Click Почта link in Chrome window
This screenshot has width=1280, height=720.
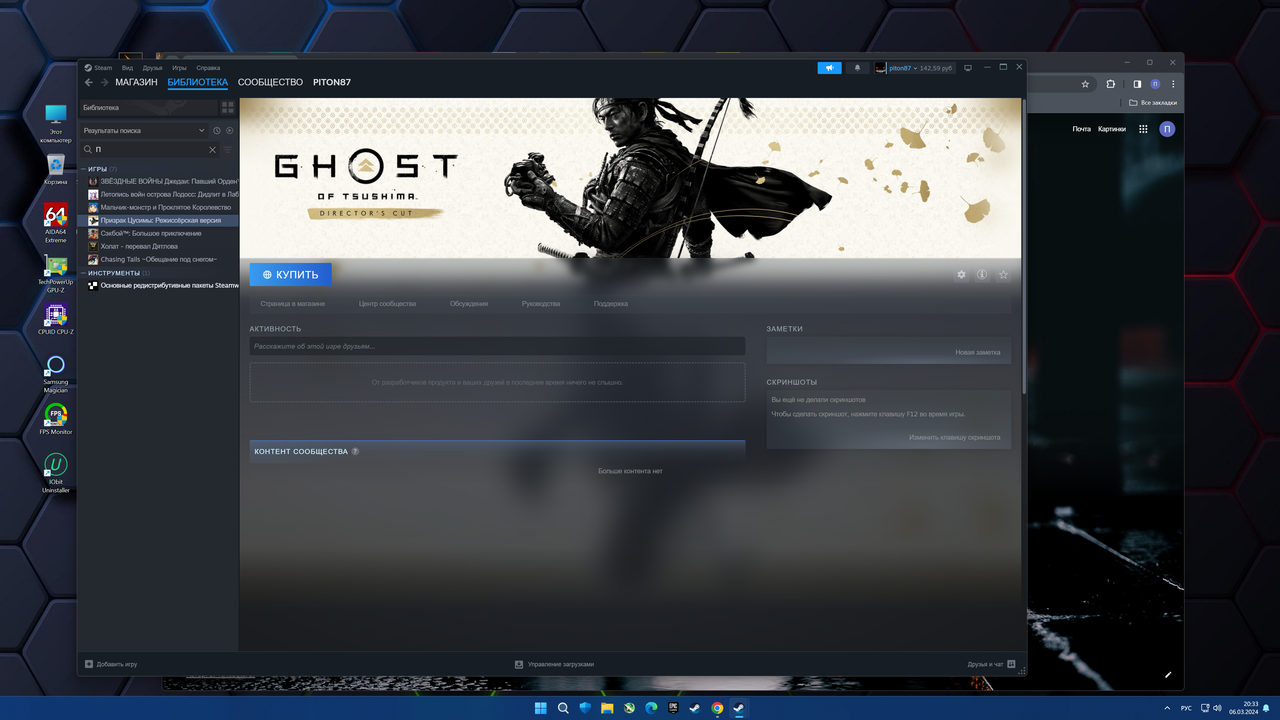[x=1081, y=129]
